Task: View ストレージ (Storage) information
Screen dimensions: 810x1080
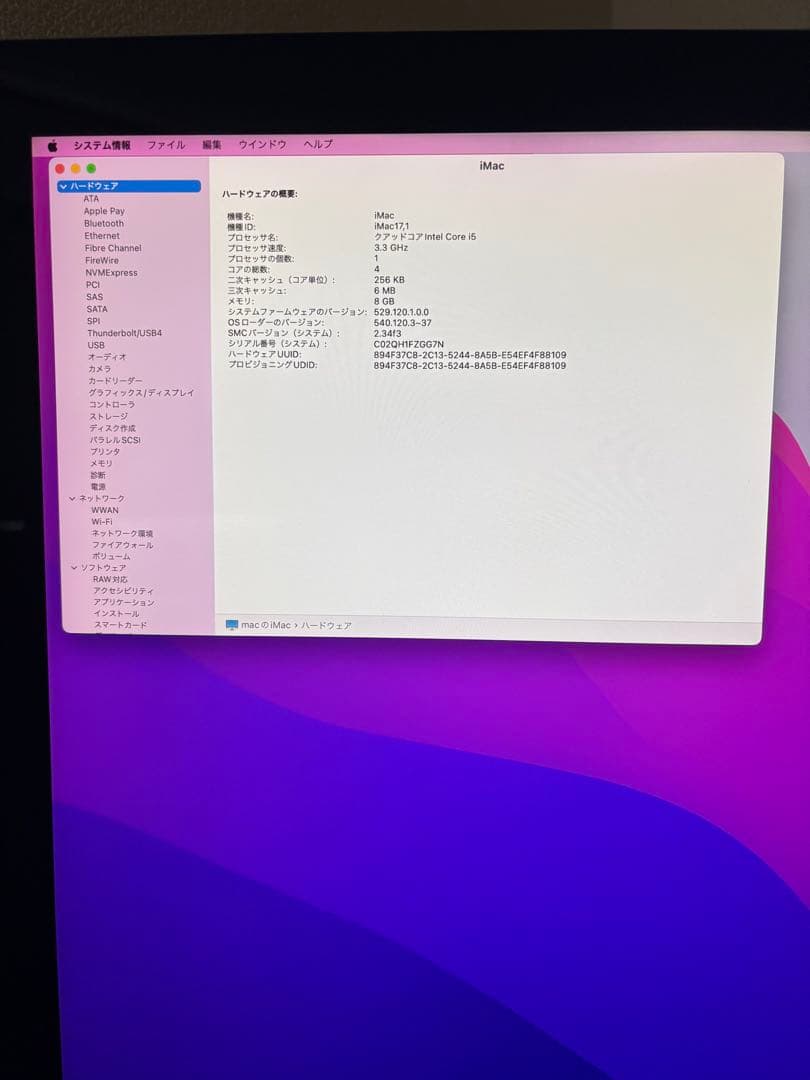Action: tap(107, 416)
